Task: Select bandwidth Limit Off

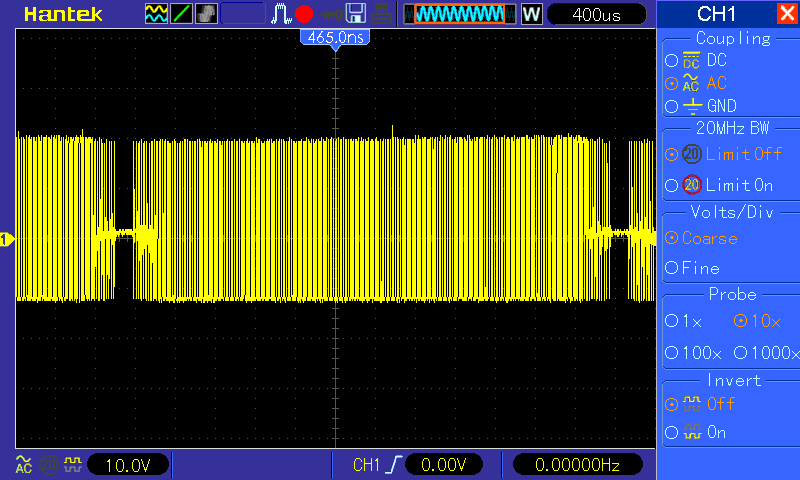Action: [x=723, y=154]
